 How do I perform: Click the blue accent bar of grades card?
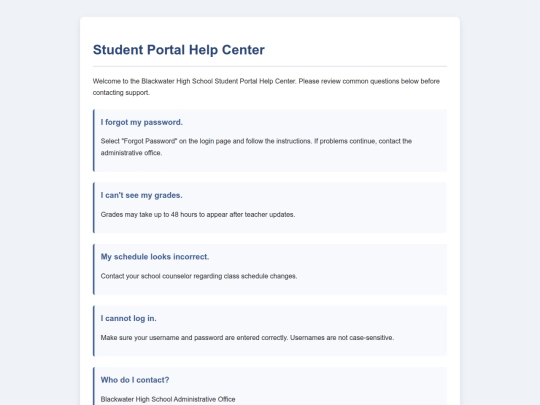pos(94,208)
